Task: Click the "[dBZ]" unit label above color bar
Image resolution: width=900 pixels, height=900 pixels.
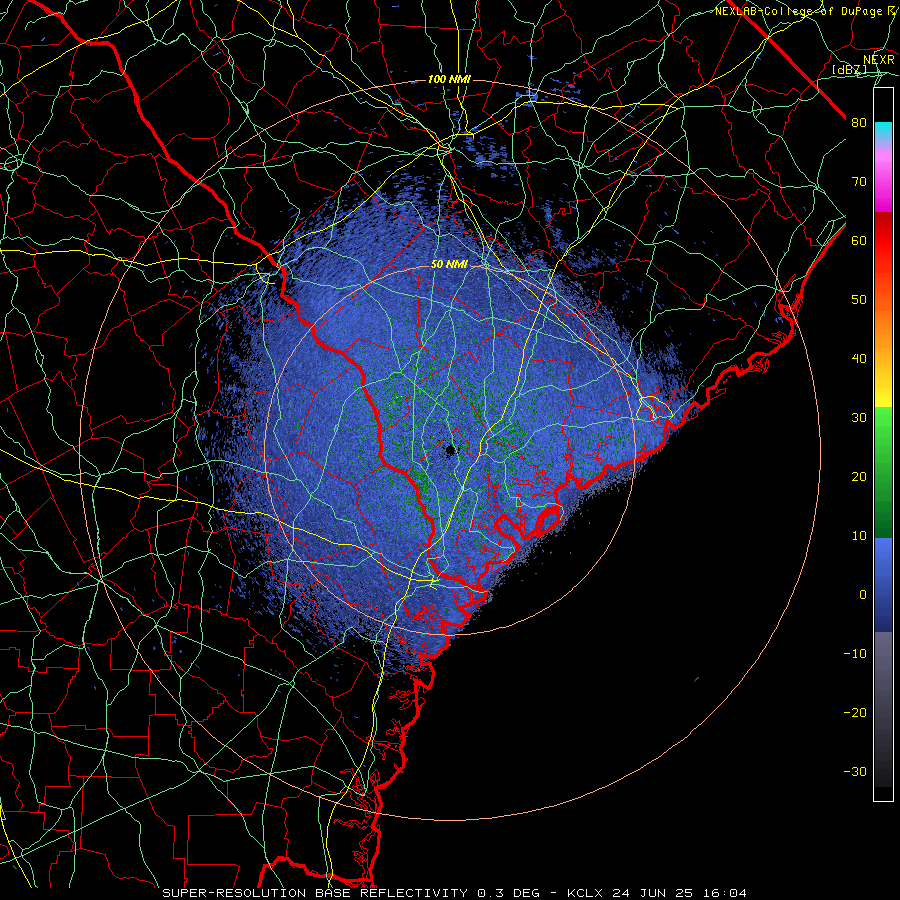Action: coord(849,69)
